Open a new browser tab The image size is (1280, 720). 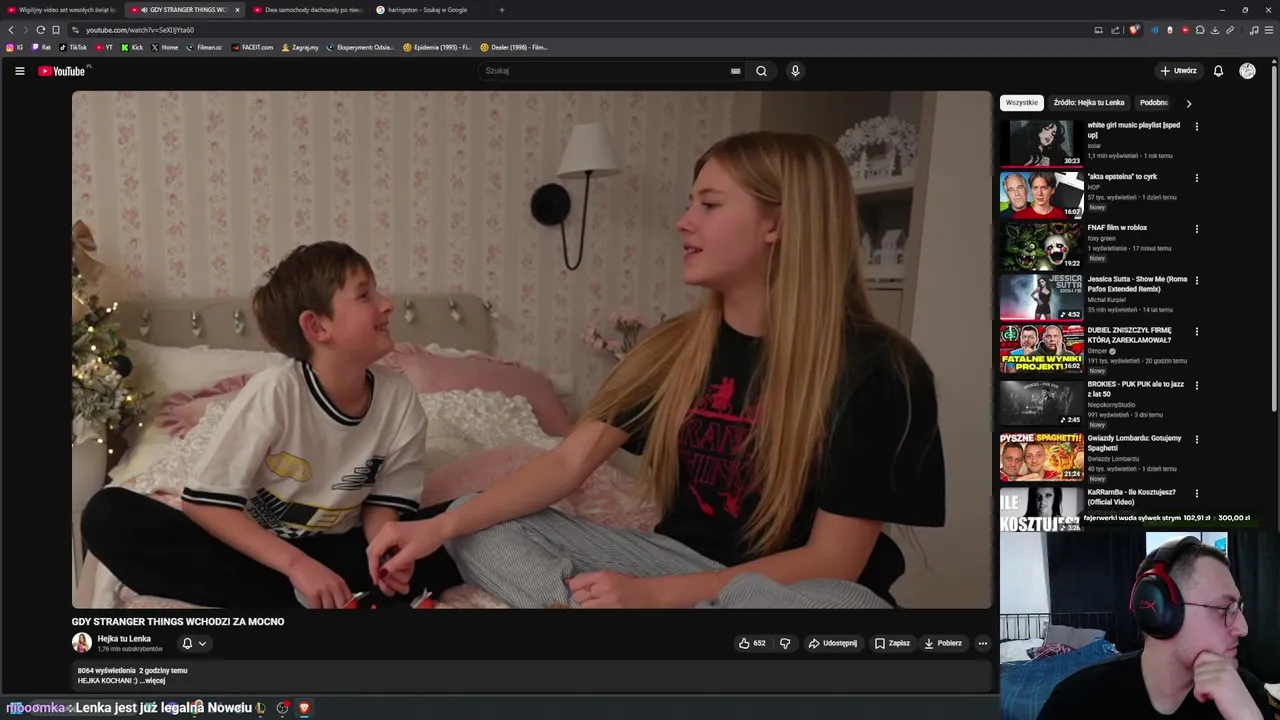(x=501, y=10)
